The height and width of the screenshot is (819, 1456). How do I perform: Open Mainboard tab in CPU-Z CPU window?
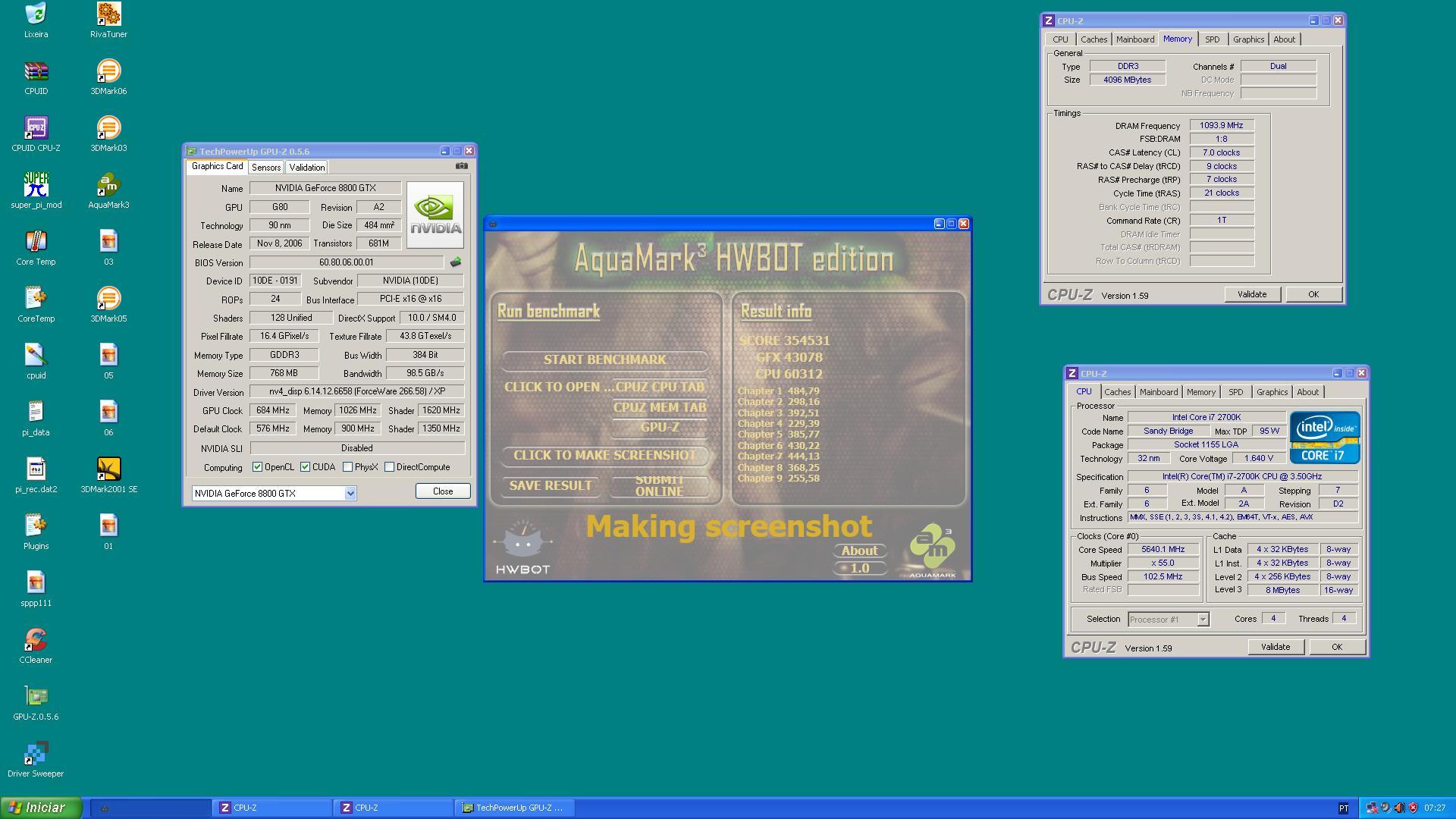point(1158,392)
